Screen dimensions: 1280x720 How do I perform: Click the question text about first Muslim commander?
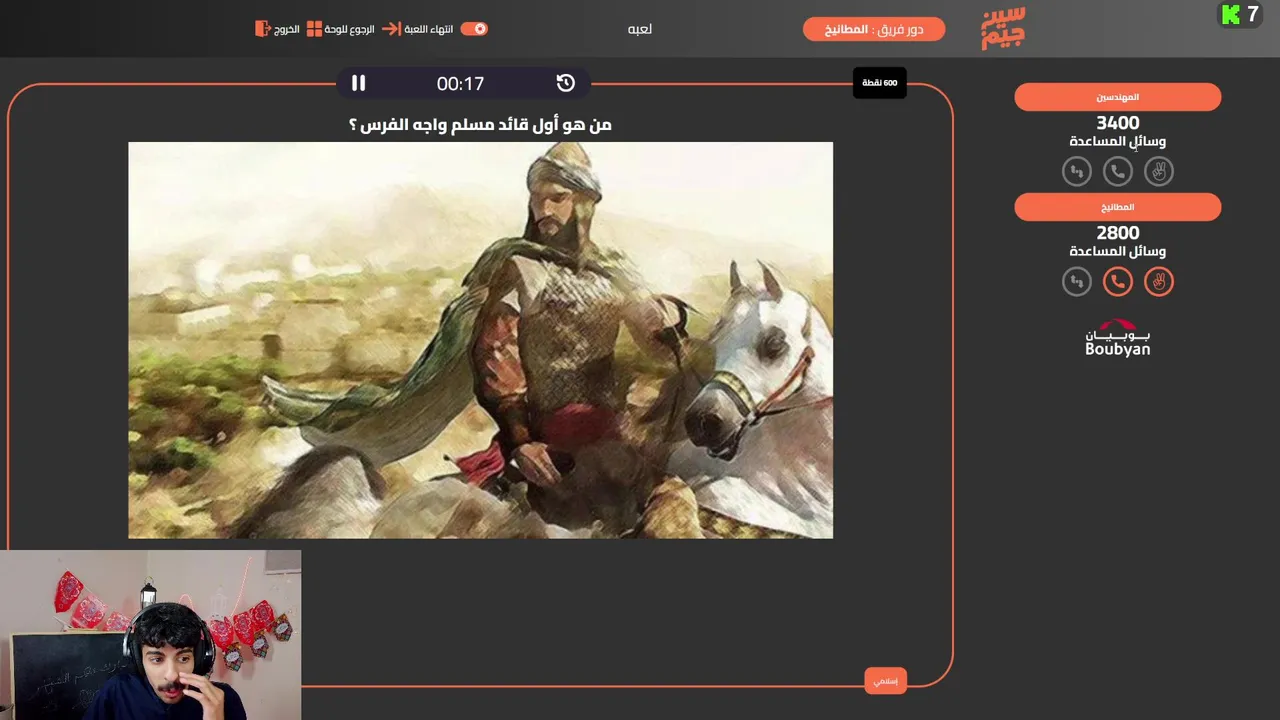pyautogui.click(x=480, y=124)
